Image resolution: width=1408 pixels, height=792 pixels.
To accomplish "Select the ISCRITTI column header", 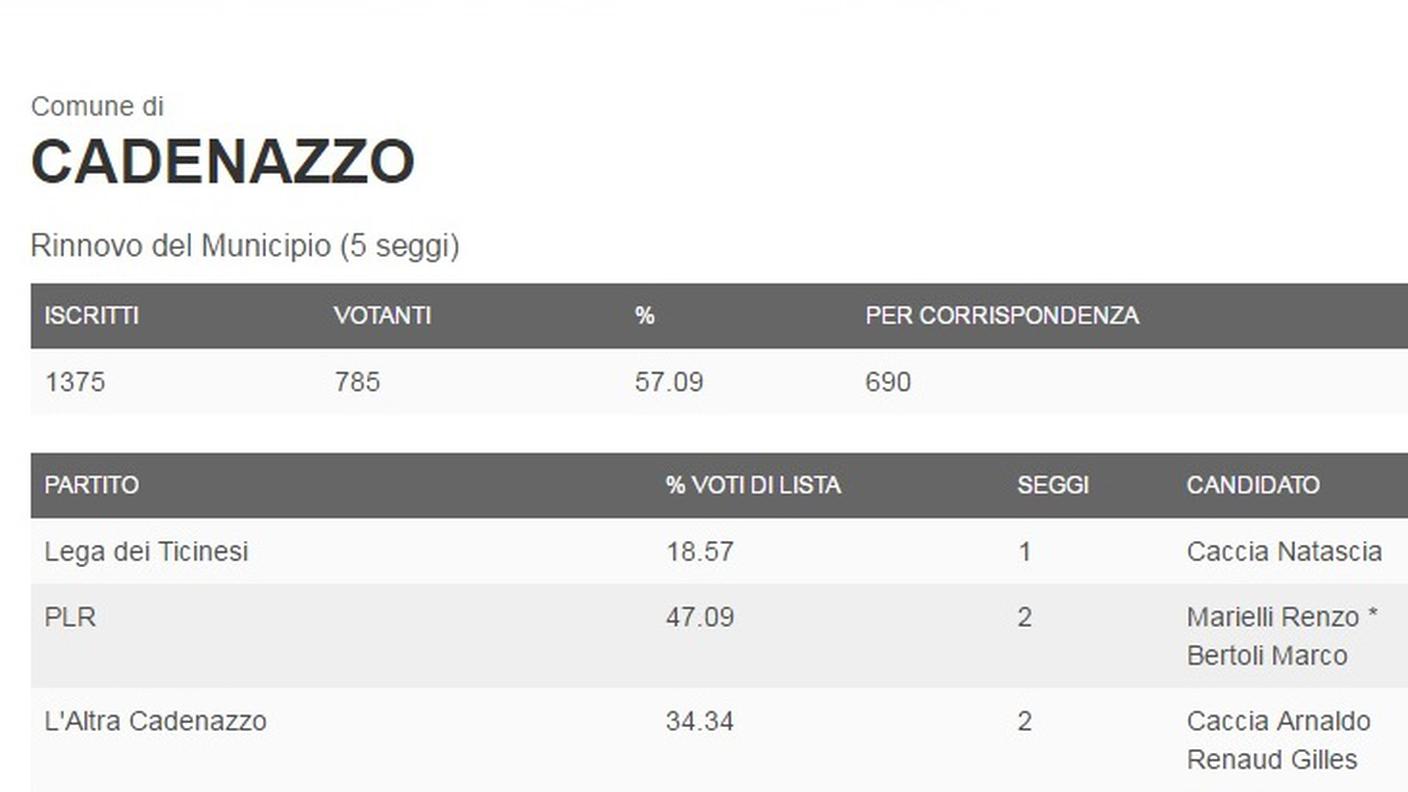I will click(x=92, y=316).
